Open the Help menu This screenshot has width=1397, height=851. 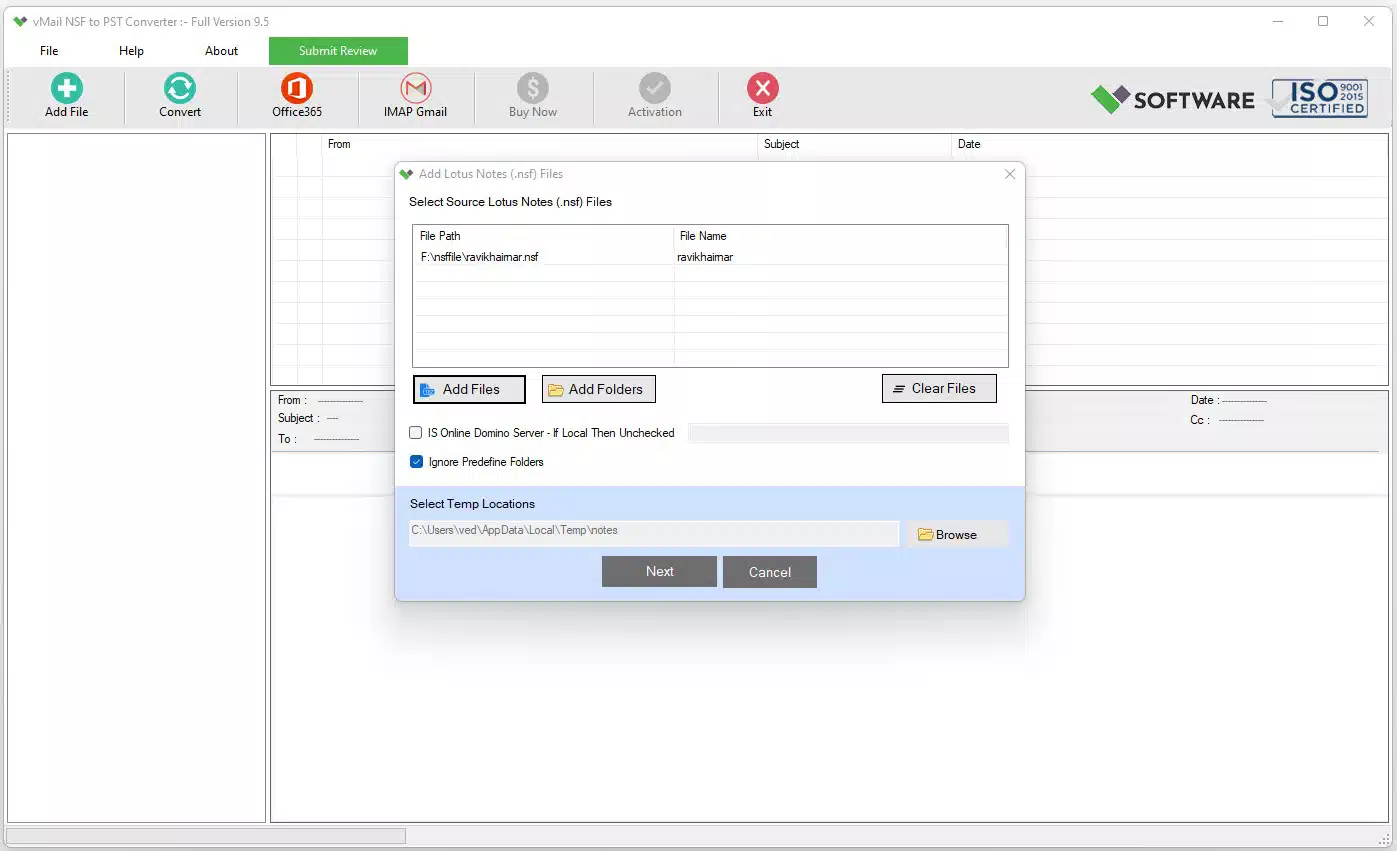coord(131,51)
